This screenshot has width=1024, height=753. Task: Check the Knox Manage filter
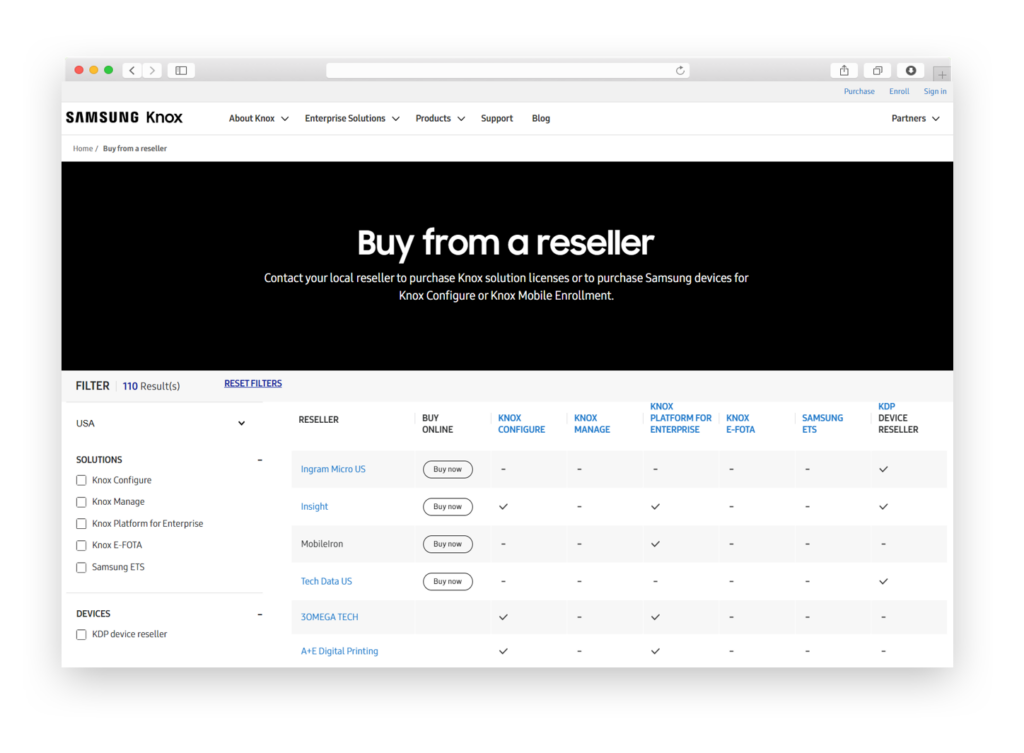point(81,502)
